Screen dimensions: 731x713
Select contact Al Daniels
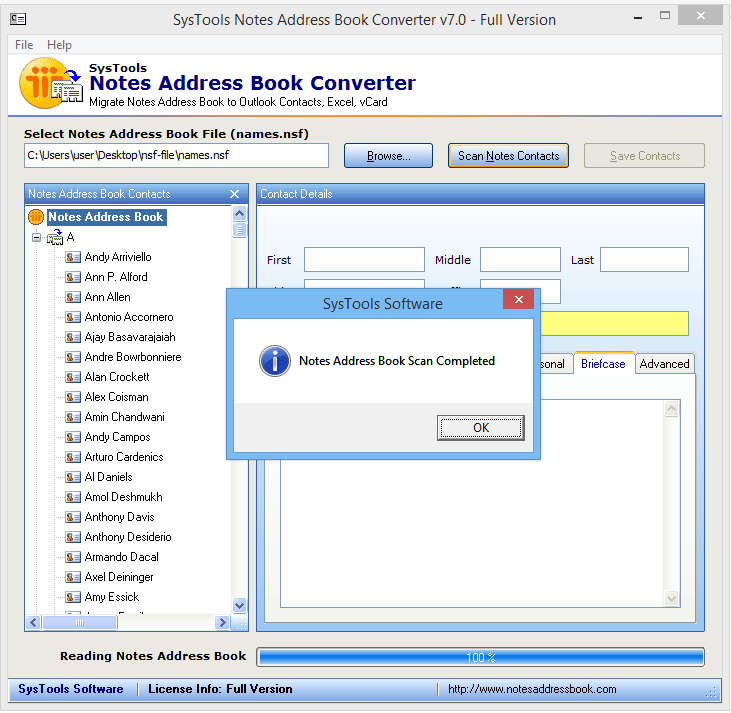point(109,477)
